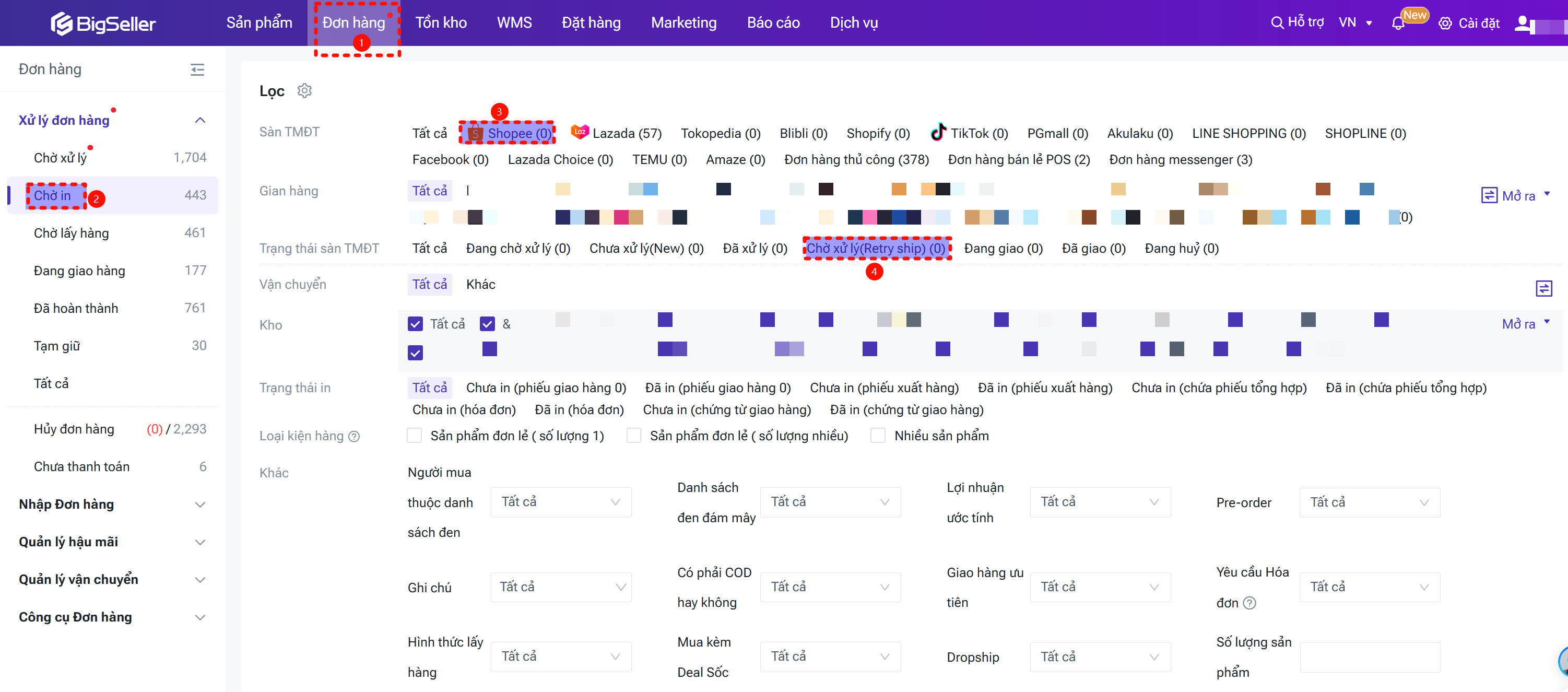
Task: Click the BigSeller logo icon
Action: [61, 23]
